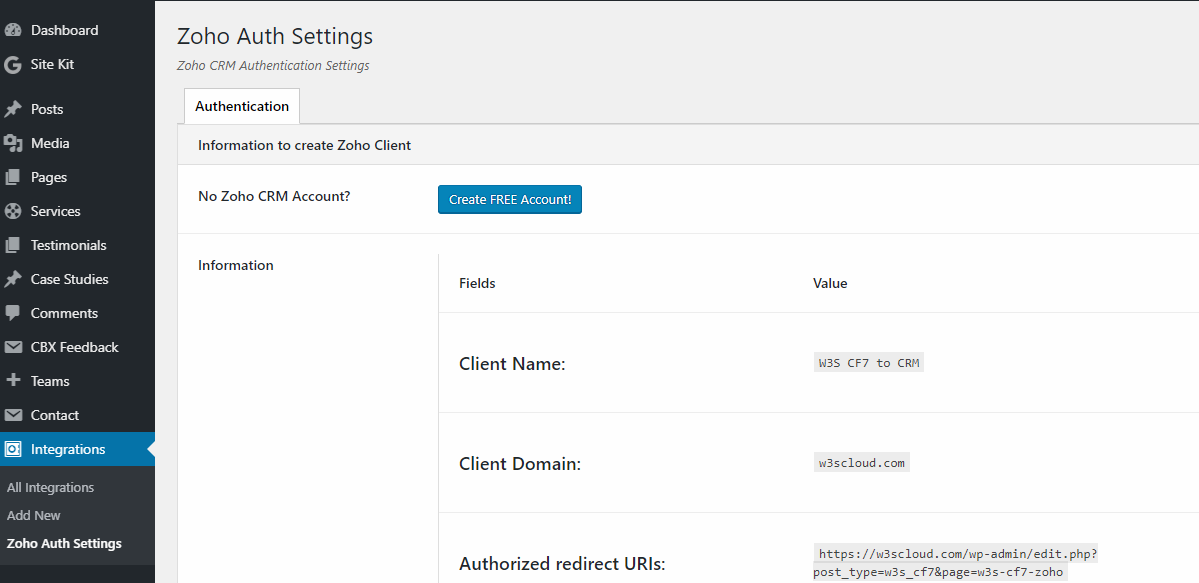Open Zoho Auth Settings submenu link
1199x583 pixels.
click(x=64, y=543)
